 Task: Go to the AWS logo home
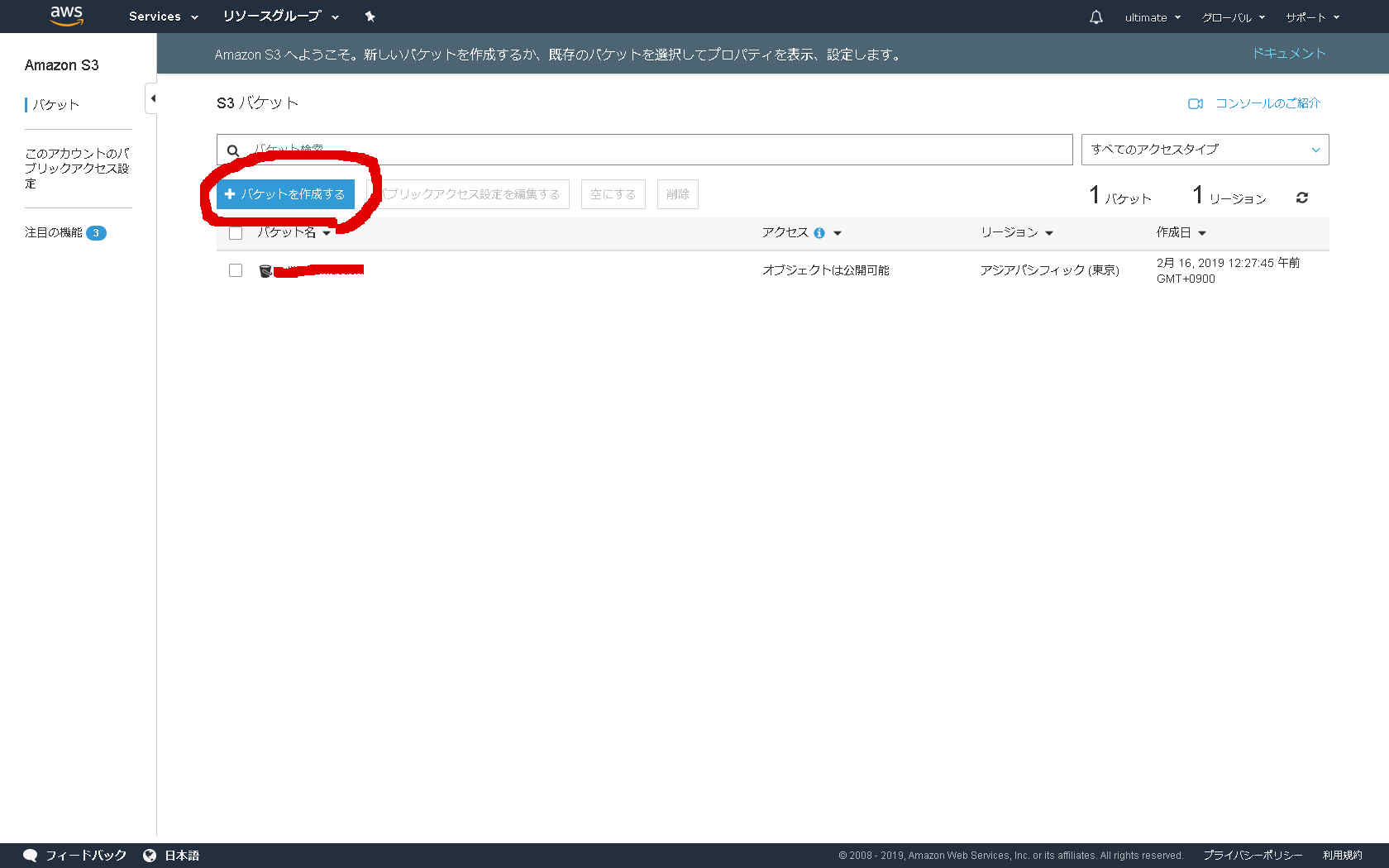pyautogui.click(x=66, y=16)
